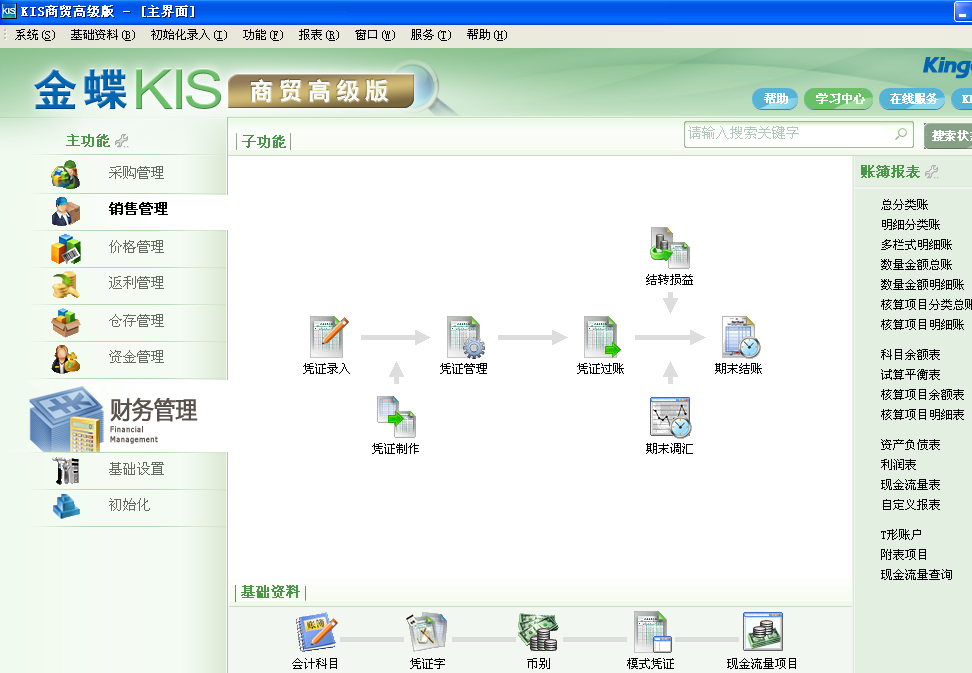Open the T形账户 link
Screen dimensions: 972x673
click(x=901, y=534)
